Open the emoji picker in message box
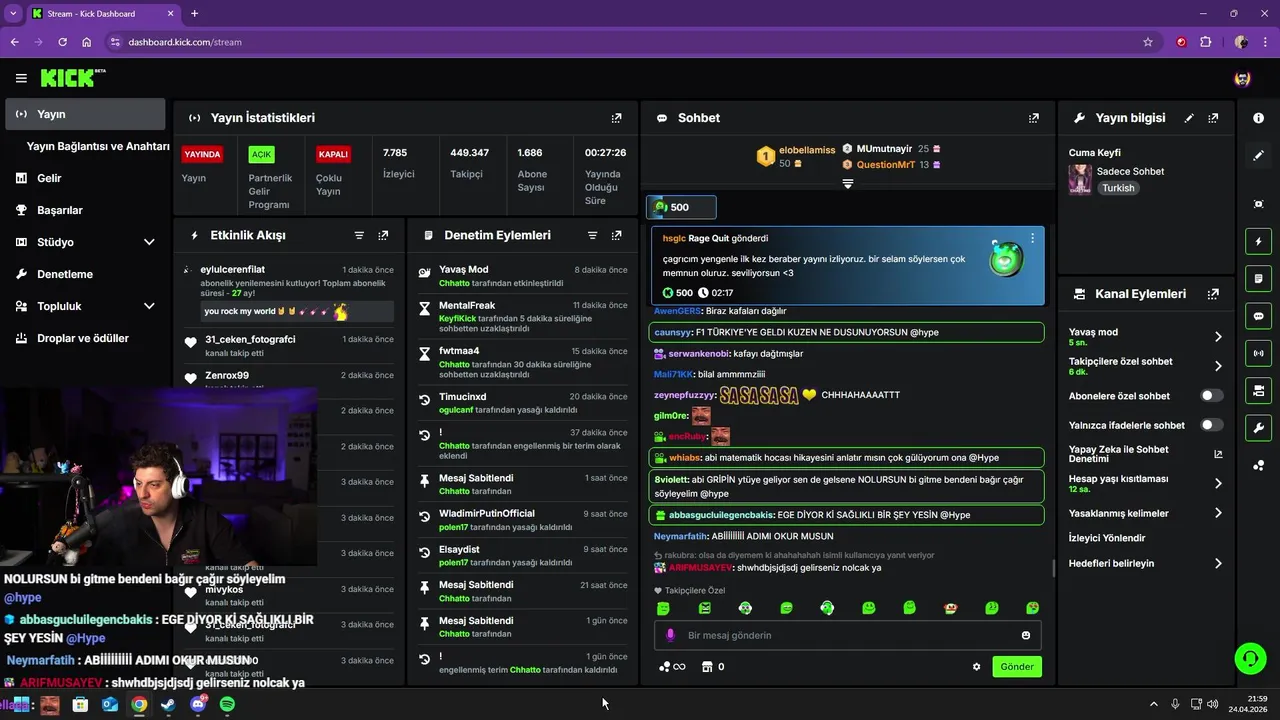Viewport: 1280px width, 720px height. pos(1026,635)
